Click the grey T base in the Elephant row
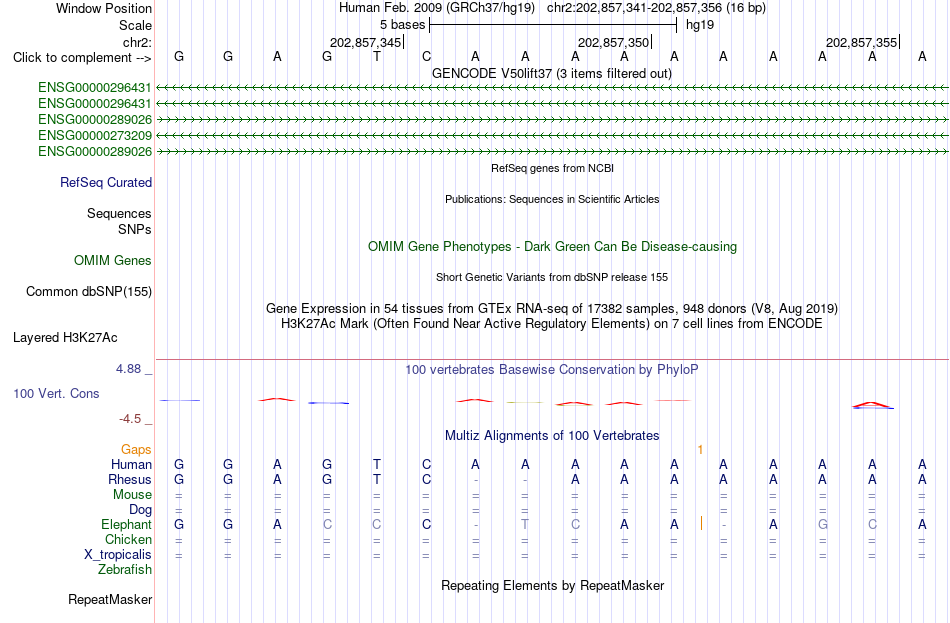This screenshot has height=623, width=950. pyautogui.click(x=525, y=524)
